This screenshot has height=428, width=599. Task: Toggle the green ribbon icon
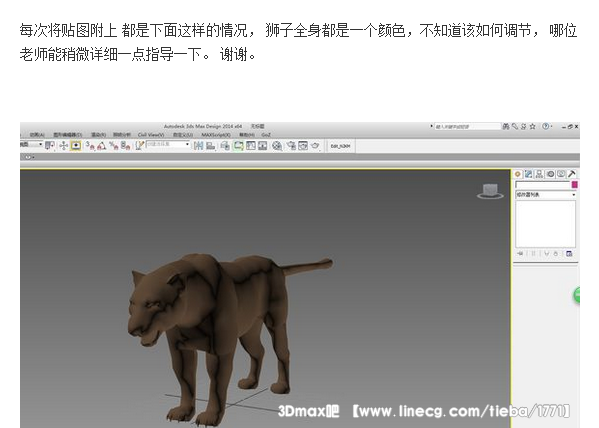click(238, 146)
